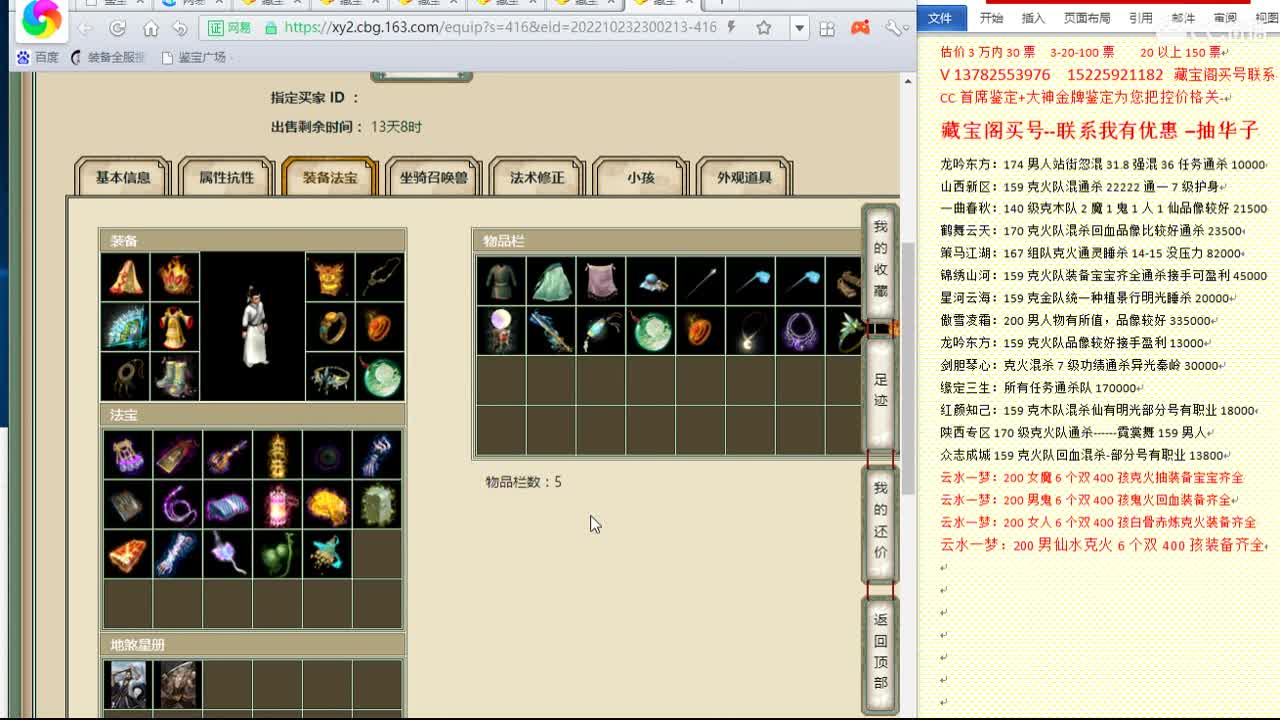Viewport: 1280px width, 720px height.
Task: Open the 坐骑召唤兽 tab
Action: (x=433, y=178)
